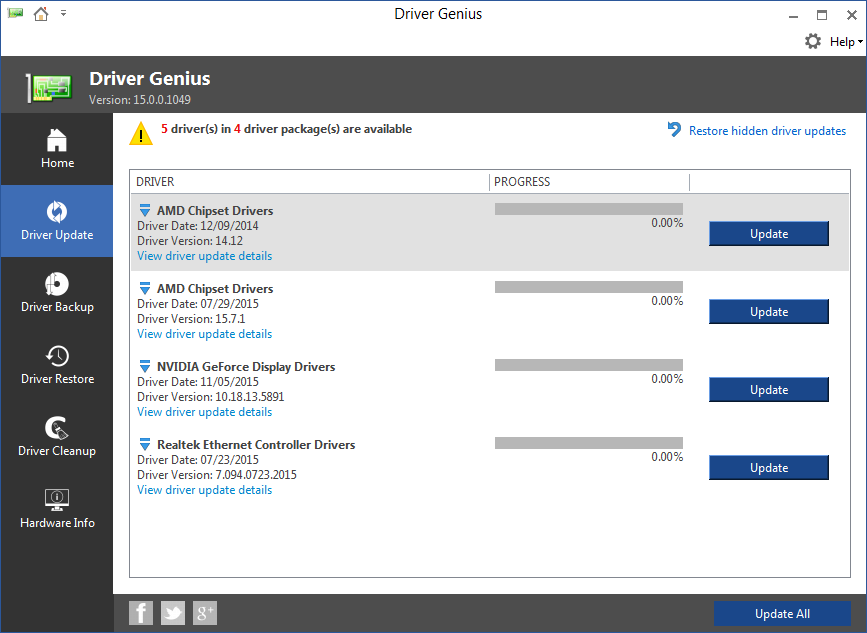Switch to the Driver Restore section
Image resolution: width=867 pixels, height=633 pixels.
[57, 365]
